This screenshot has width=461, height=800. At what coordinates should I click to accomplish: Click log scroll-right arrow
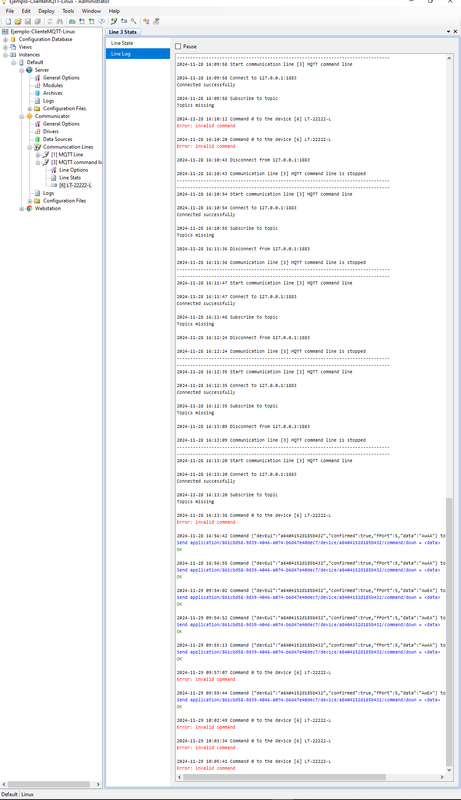point(442,777)
